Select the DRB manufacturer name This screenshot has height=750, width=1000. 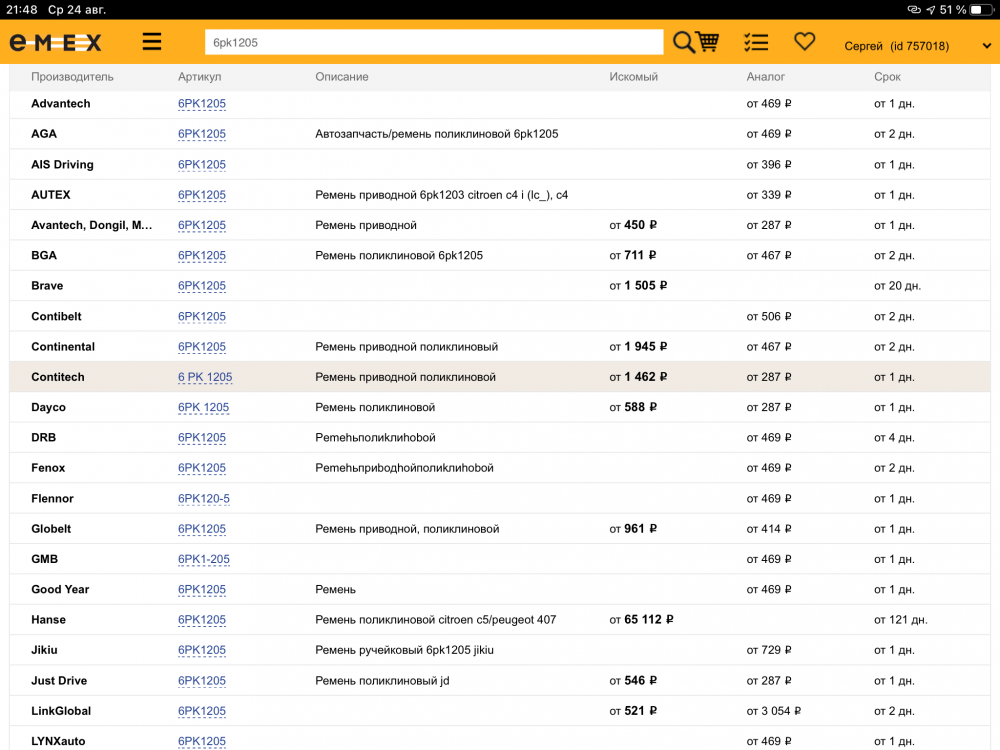(43, 438)
